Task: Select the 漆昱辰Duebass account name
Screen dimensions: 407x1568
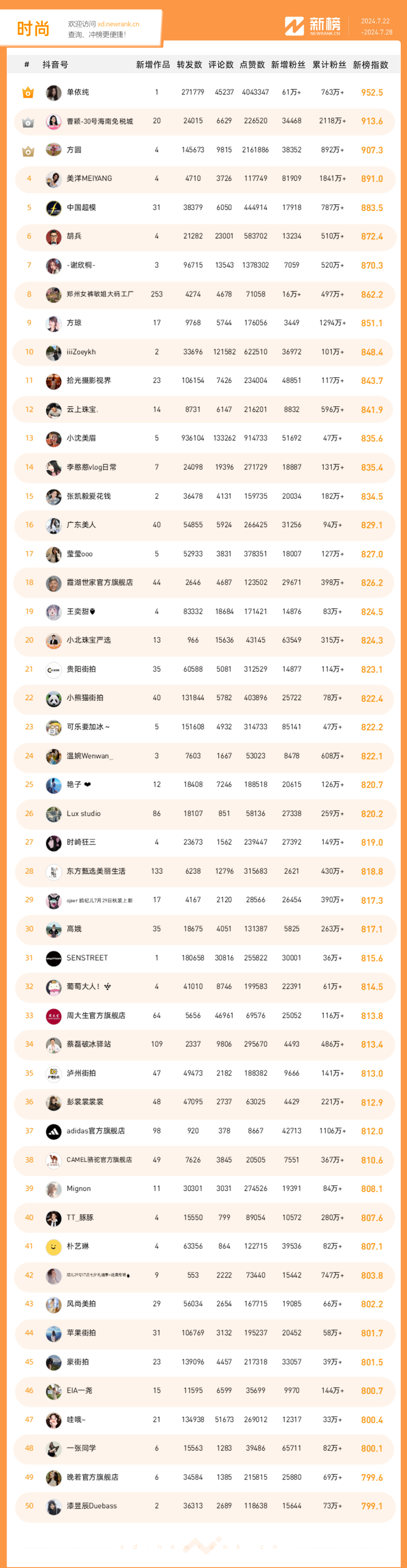Action: [x=91, y=1507]
